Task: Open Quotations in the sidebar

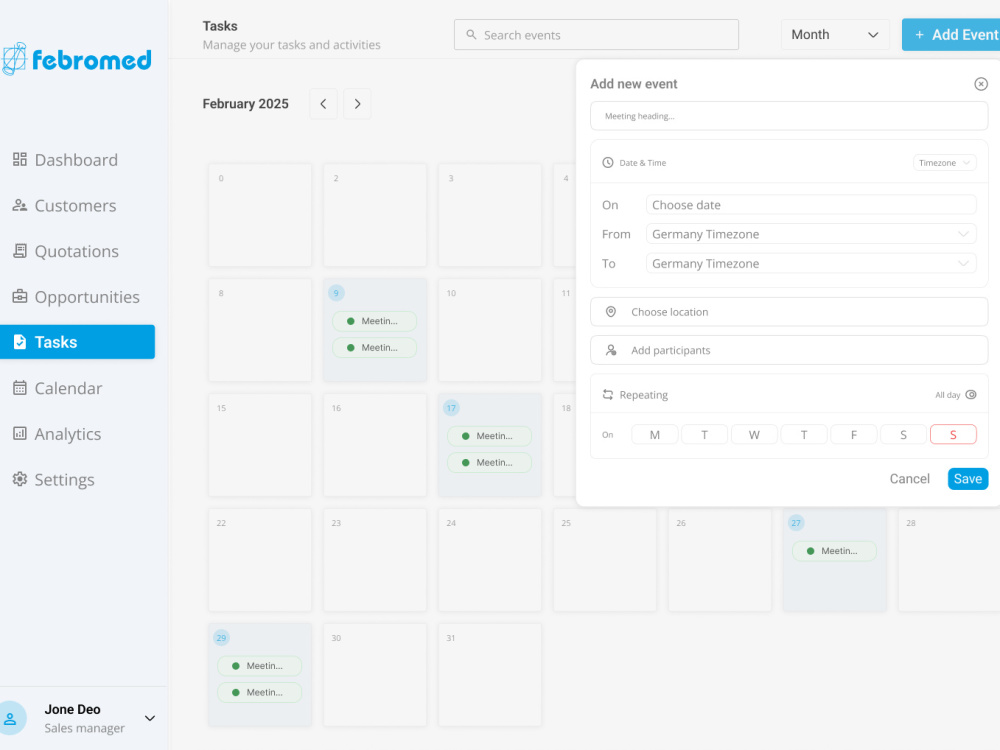Action: 77,251
